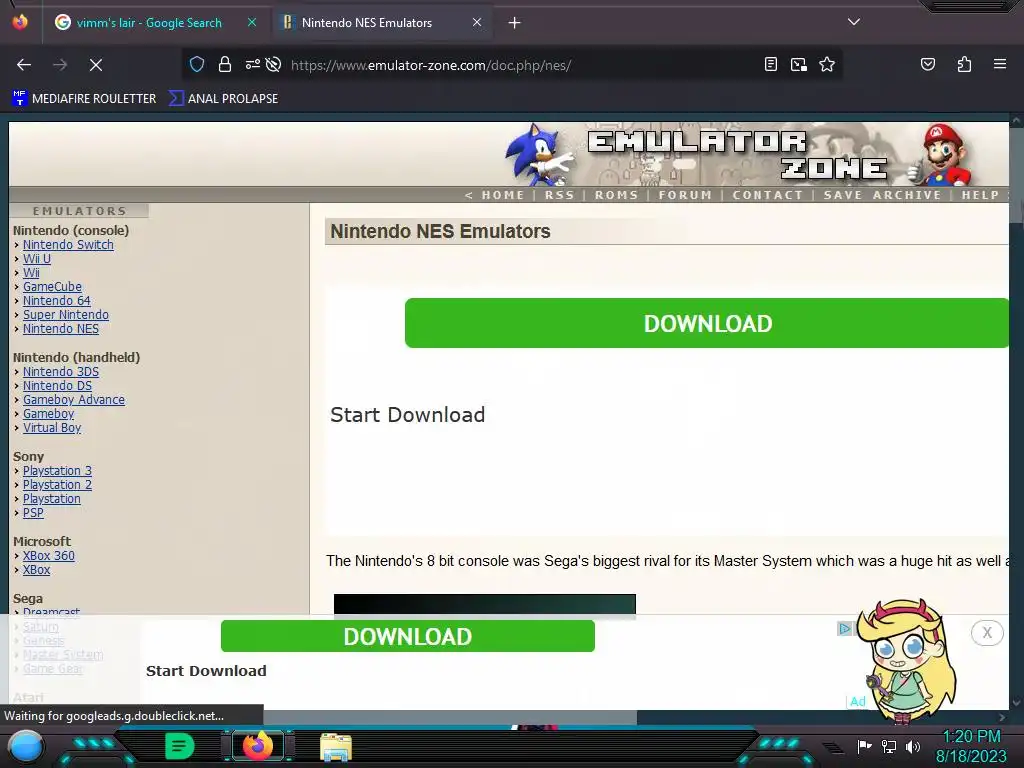
Task: Click the large green DOWNLOAD ad button
Action: click(x=707, y=323)
